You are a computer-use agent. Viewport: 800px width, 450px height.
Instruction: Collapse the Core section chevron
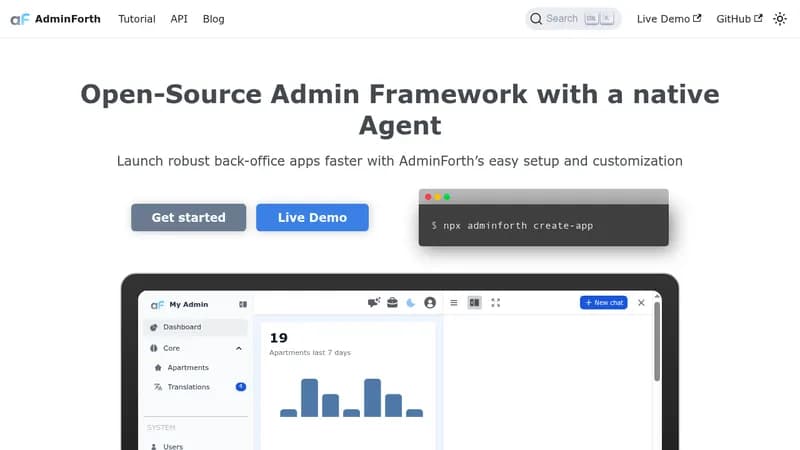(239, 348)
